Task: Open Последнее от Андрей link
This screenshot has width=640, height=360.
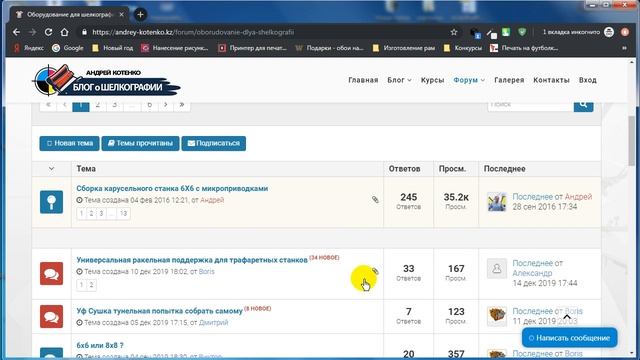Action: 552,197
